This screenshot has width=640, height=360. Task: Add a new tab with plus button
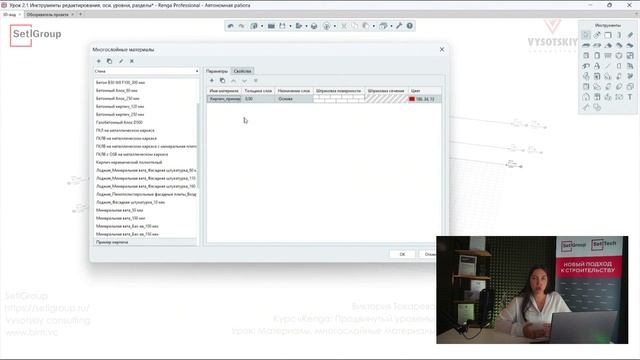[x=80, y=15]
